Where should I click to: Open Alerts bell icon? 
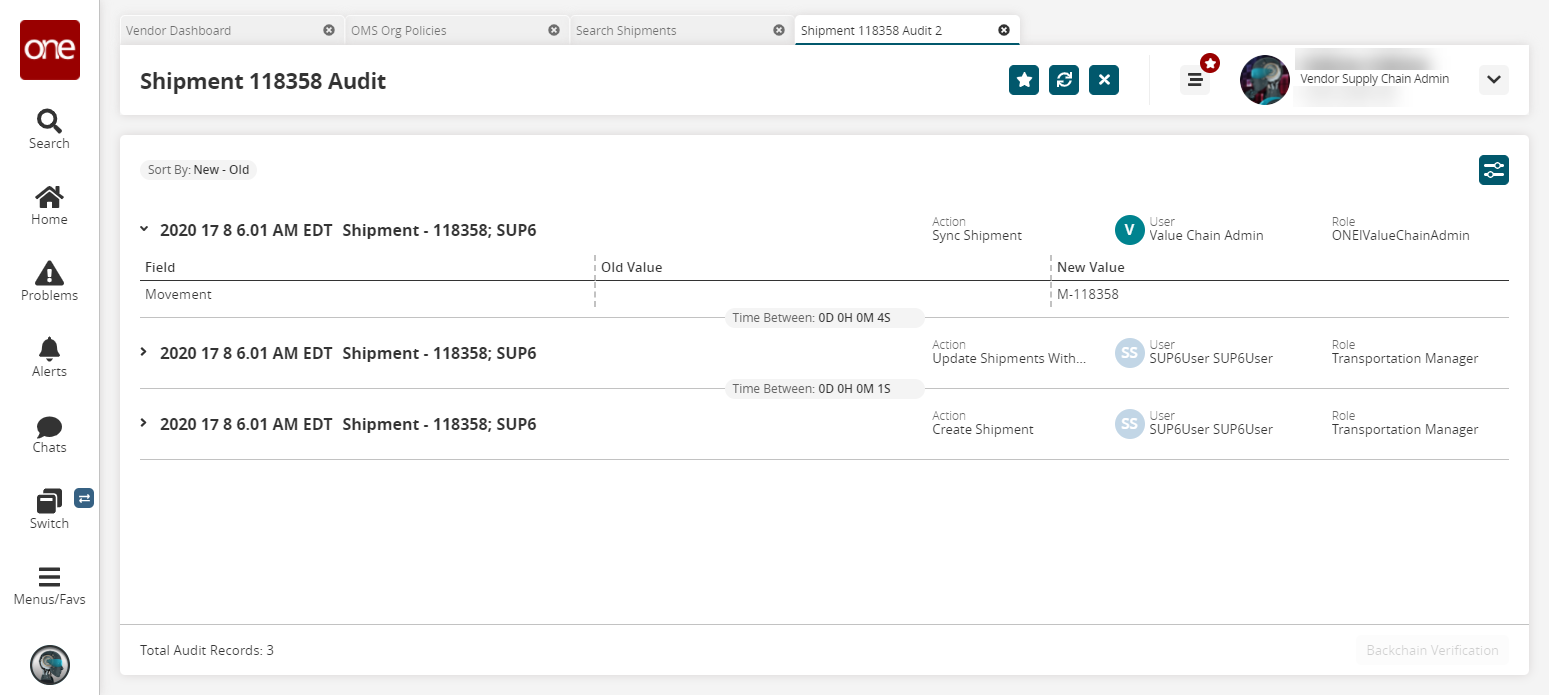click(x=49, y=357)
